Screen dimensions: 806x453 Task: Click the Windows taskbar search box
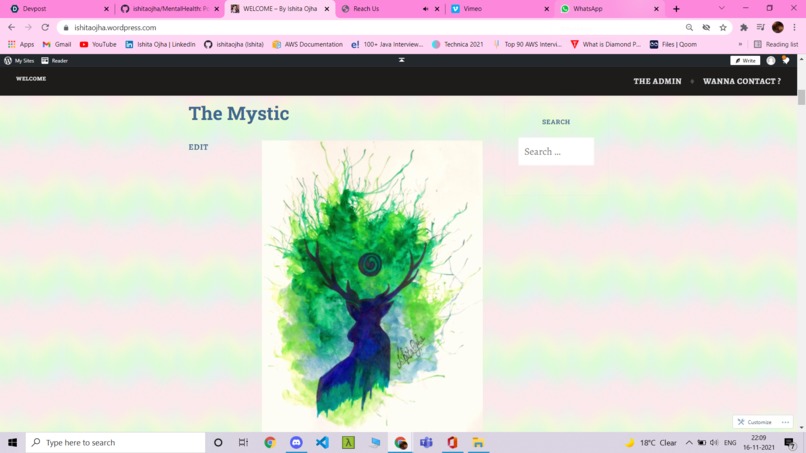coord(115,442)
